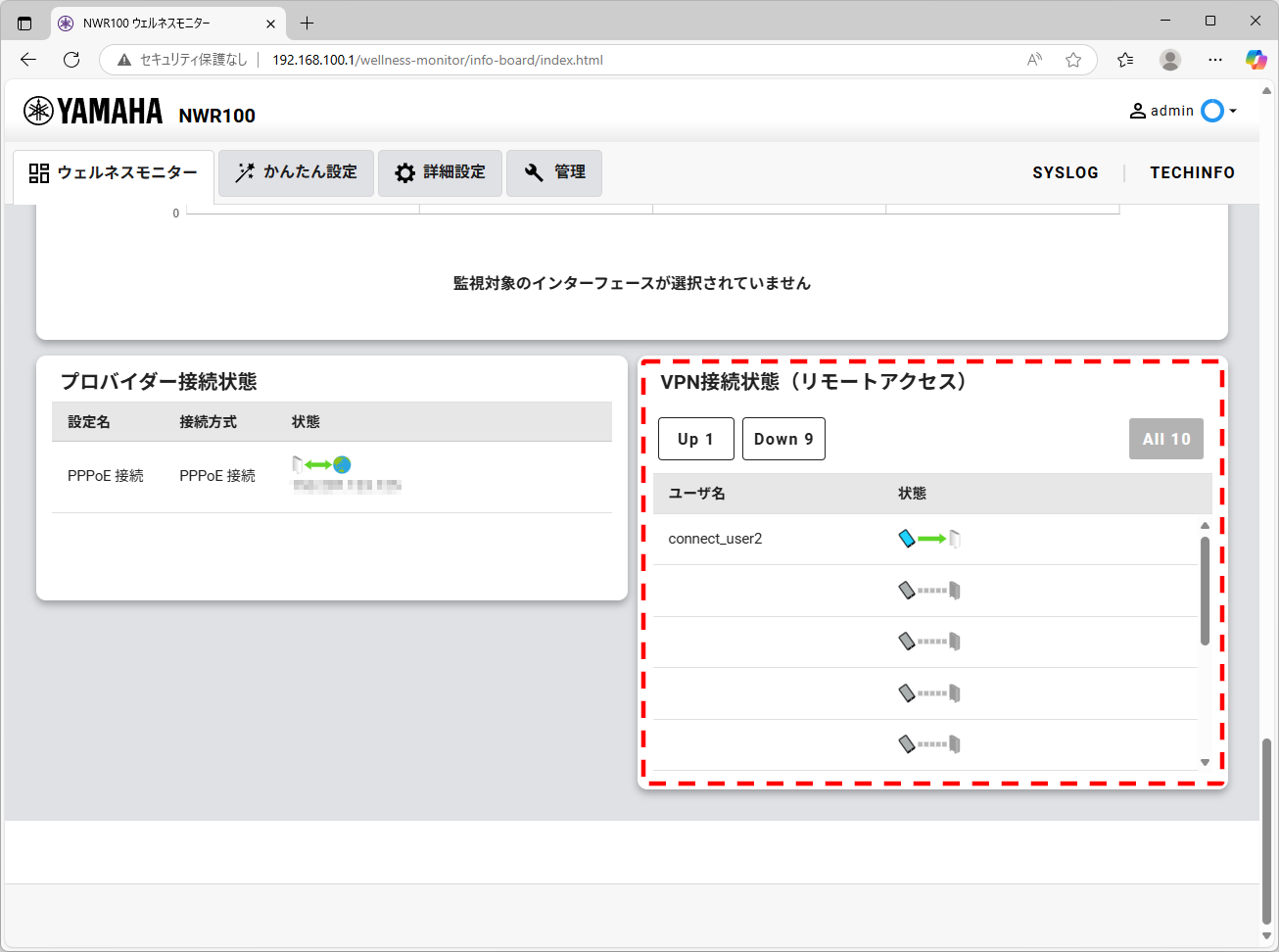
Task: Open Copilot from the browser toolbar
Action: click(1256, 60)
